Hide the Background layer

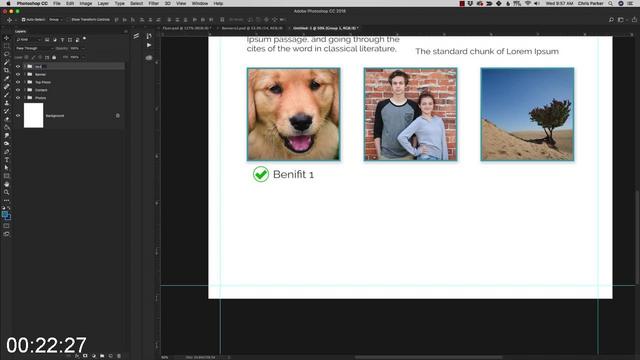click(x=18, y=116)
